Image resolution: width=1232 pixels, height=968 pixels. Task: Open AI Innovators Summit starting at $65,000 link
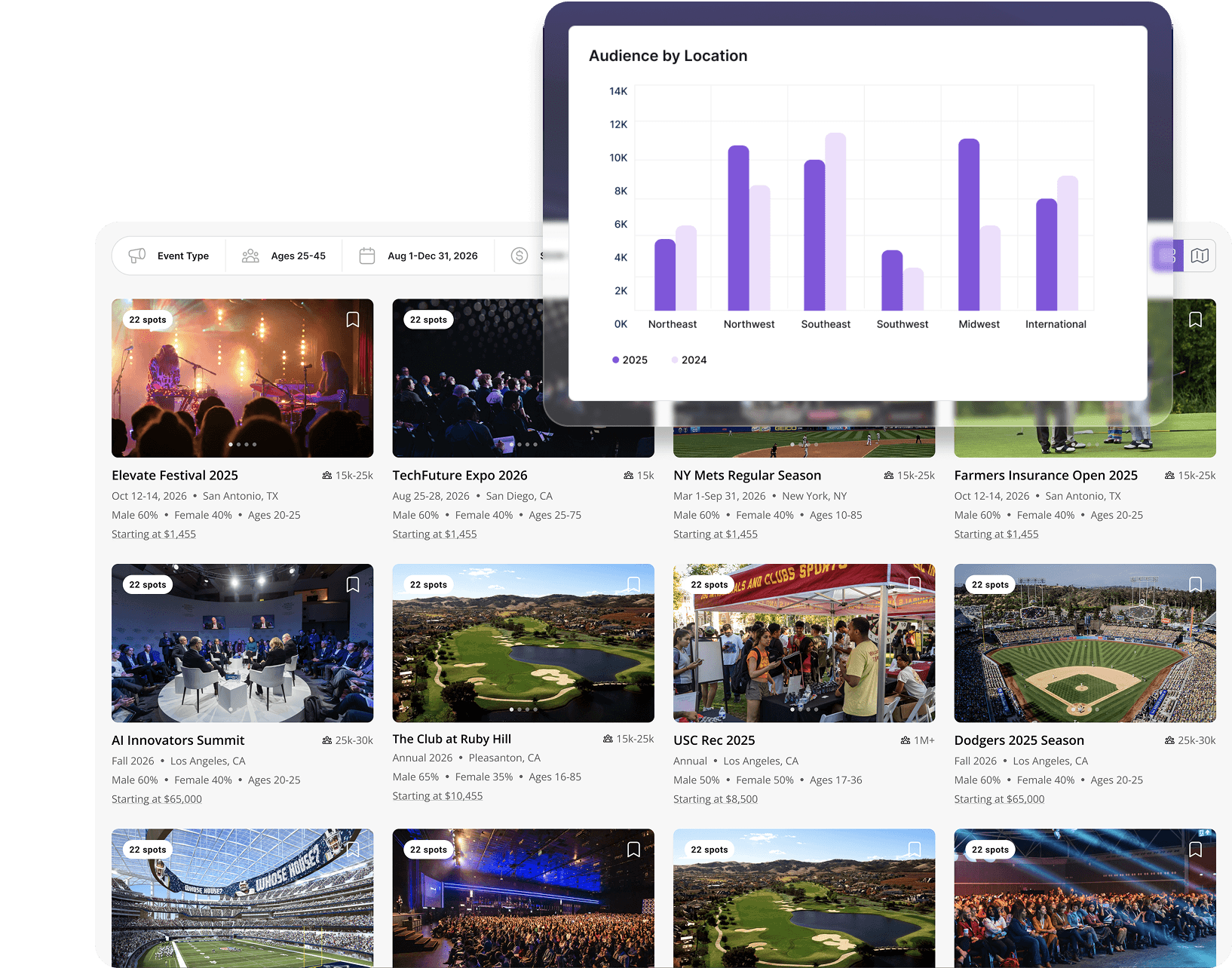pyautogui.click(x=157, y=799)
